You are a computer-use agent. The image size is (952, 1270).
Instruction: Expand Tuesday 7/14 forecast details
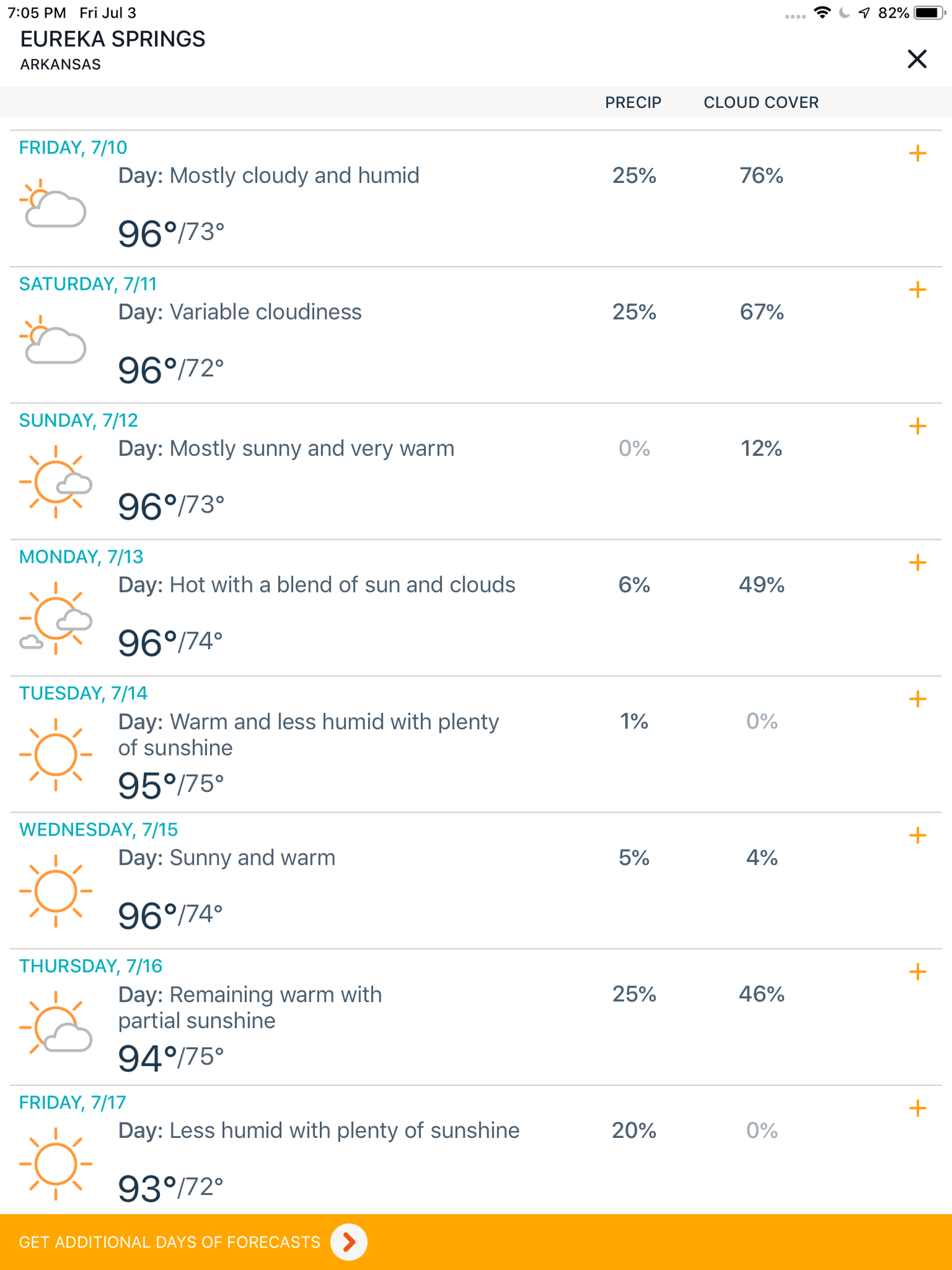[x=918, y=699]
